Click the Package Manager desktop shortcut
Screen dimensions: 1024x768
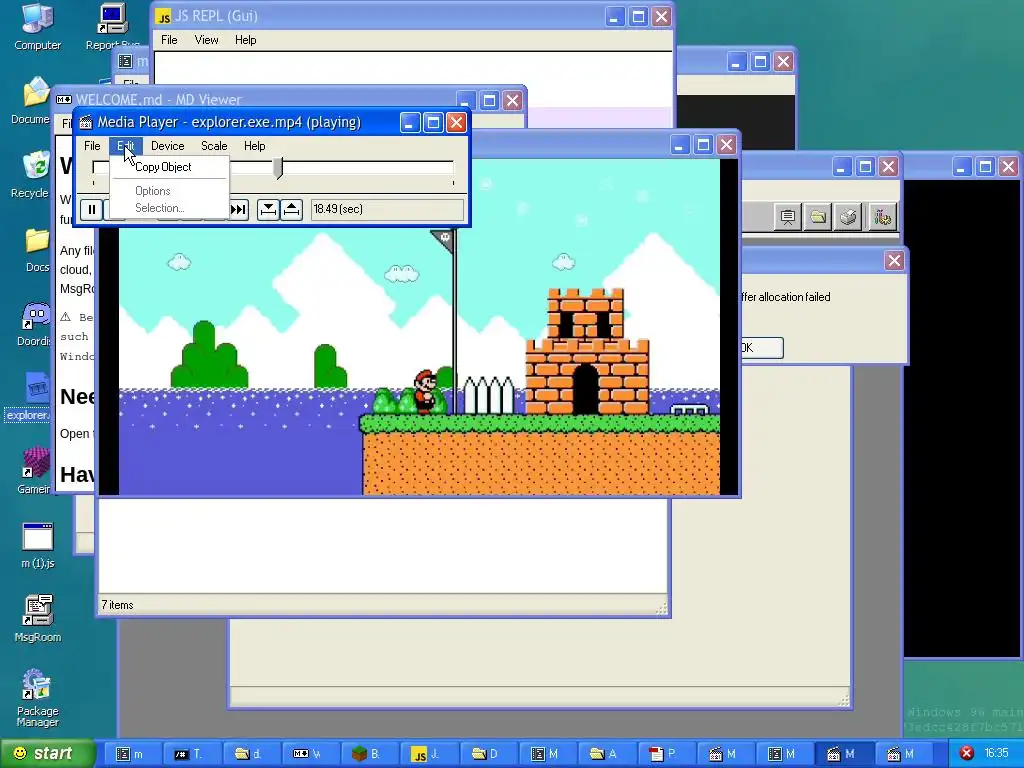coord(37,698)
